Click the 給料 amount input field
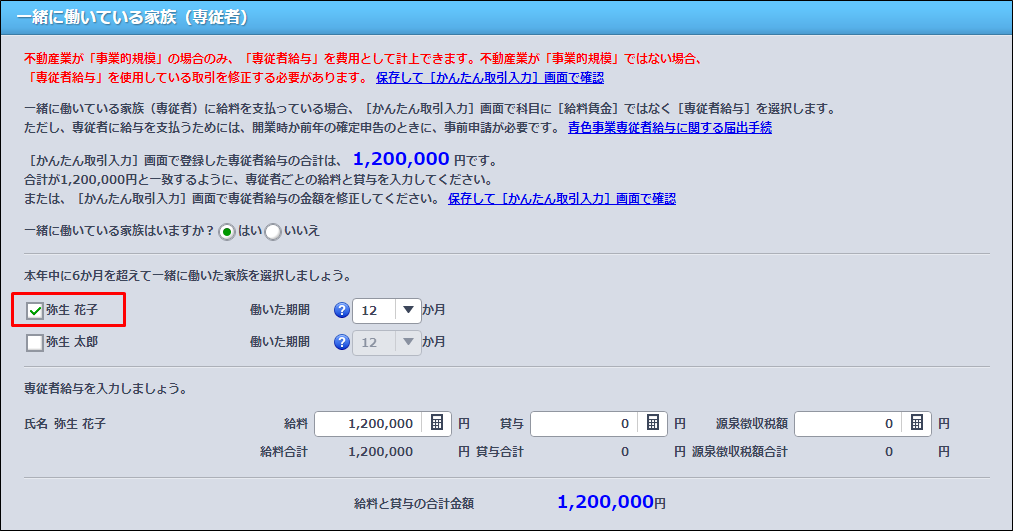1013x531 pixels. (x=367, y=423)
